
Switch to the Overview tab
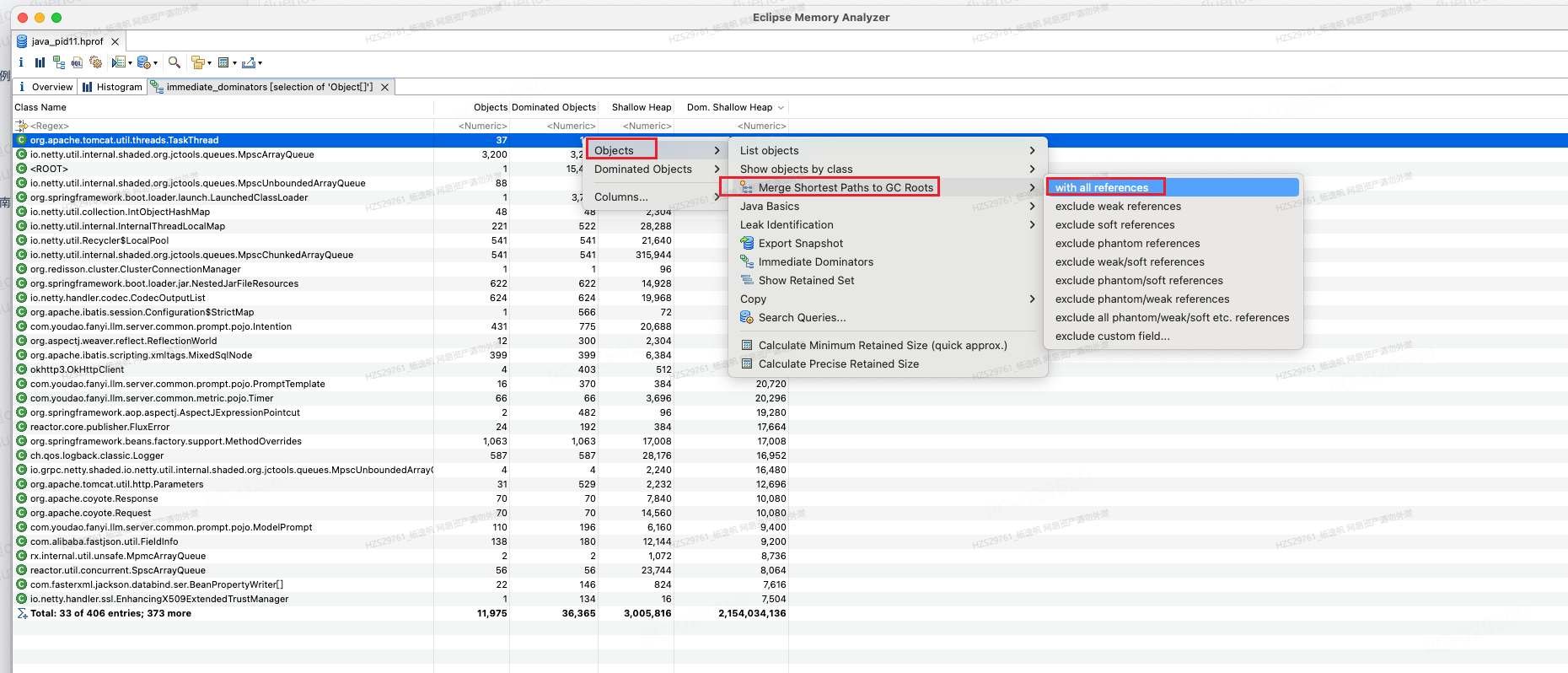(46, 87)
